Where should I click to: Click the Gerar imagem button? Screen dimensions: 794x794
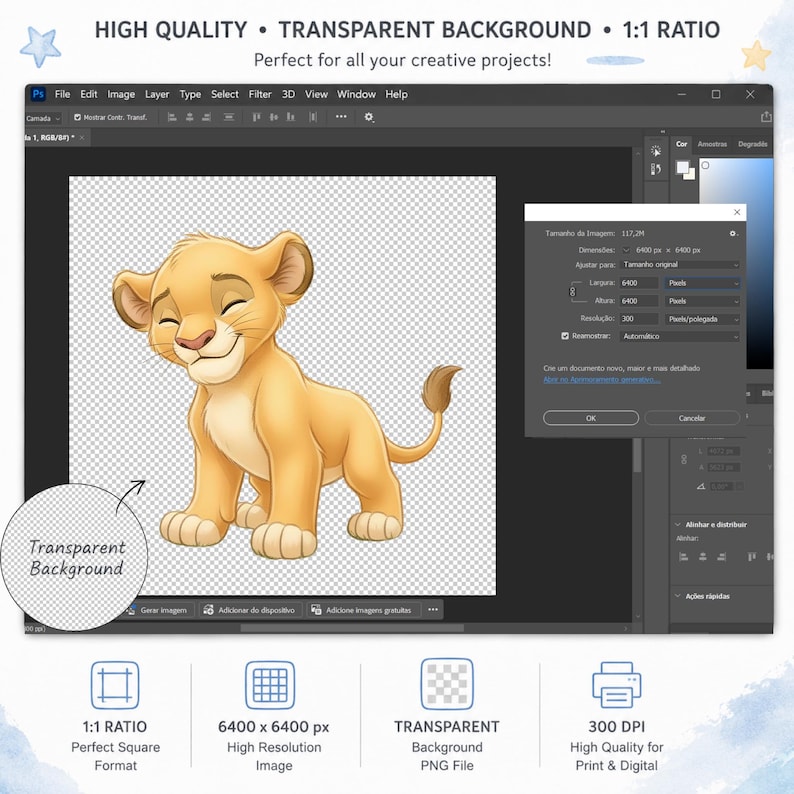point(157,610)
